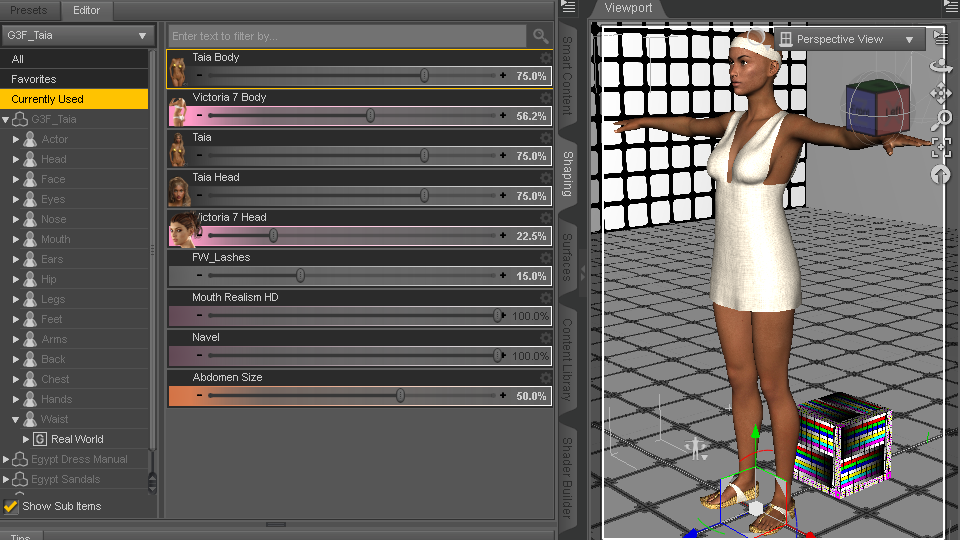Viewport: 960px width, 540px height.
Task: Click the Navel value 100.0% field
Action: [x=530, y=356]
